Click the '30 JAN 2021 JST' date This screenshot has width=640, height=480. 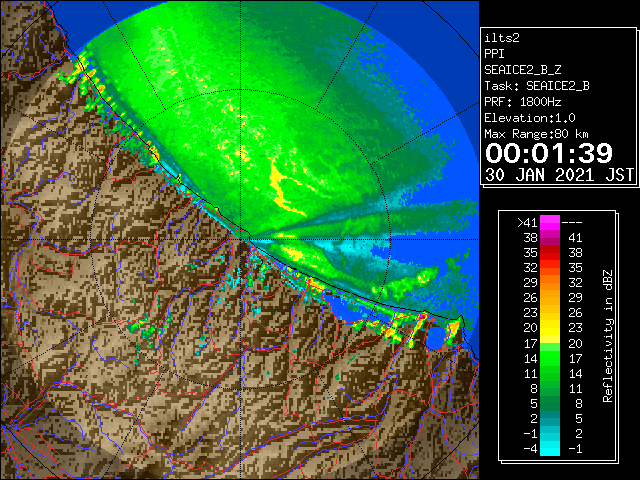coord(559,175)
